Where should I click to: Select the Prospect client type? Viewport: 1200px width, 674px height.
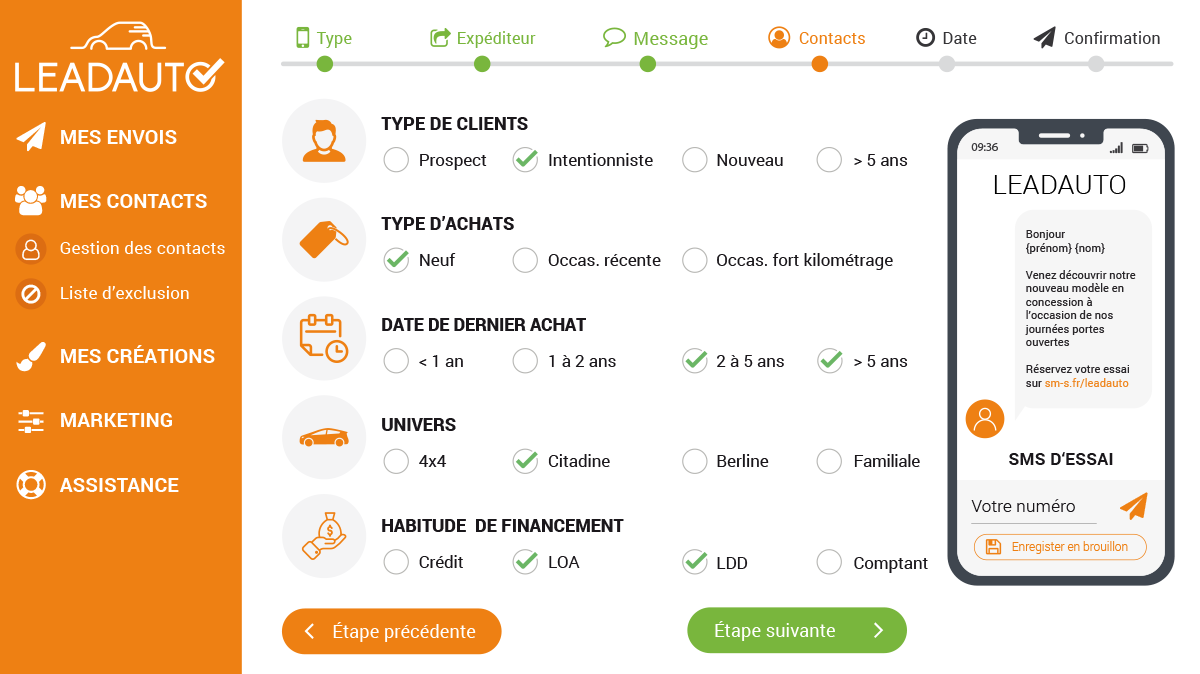coord(396,160)
